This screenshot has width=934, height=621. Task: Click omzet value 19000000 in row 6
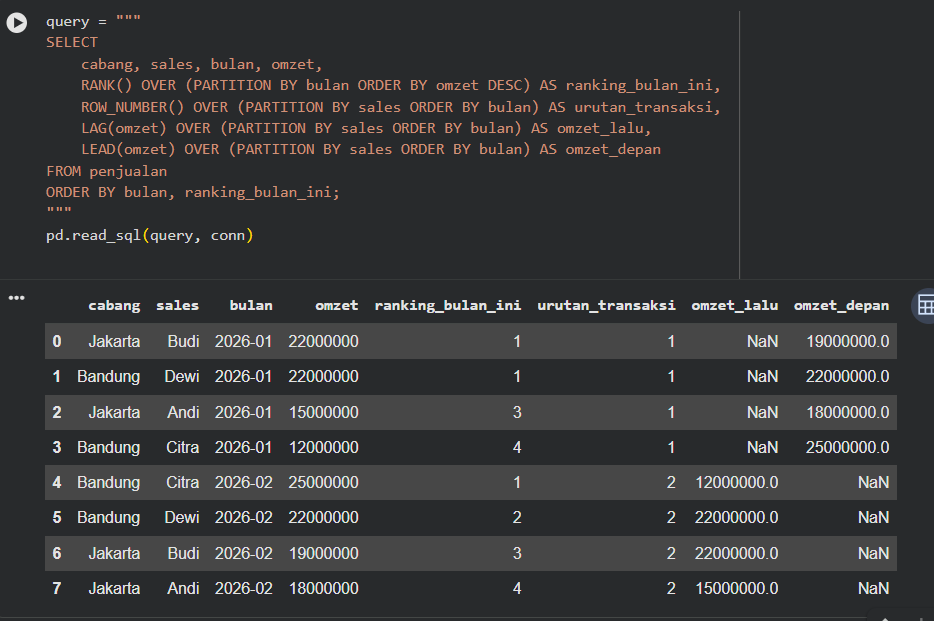tap(323, 553)
